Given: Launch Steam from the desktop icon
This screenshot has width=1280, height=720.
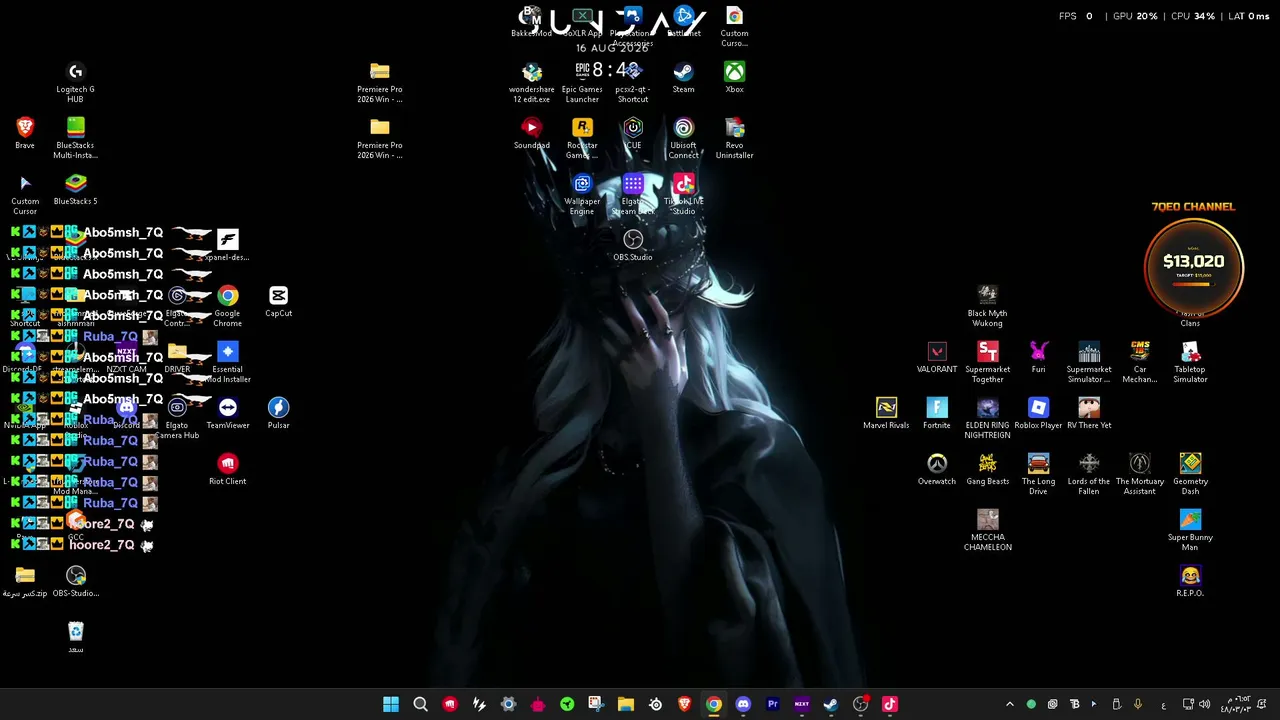Looking at the screenshot, I should [x=683, y=77].
